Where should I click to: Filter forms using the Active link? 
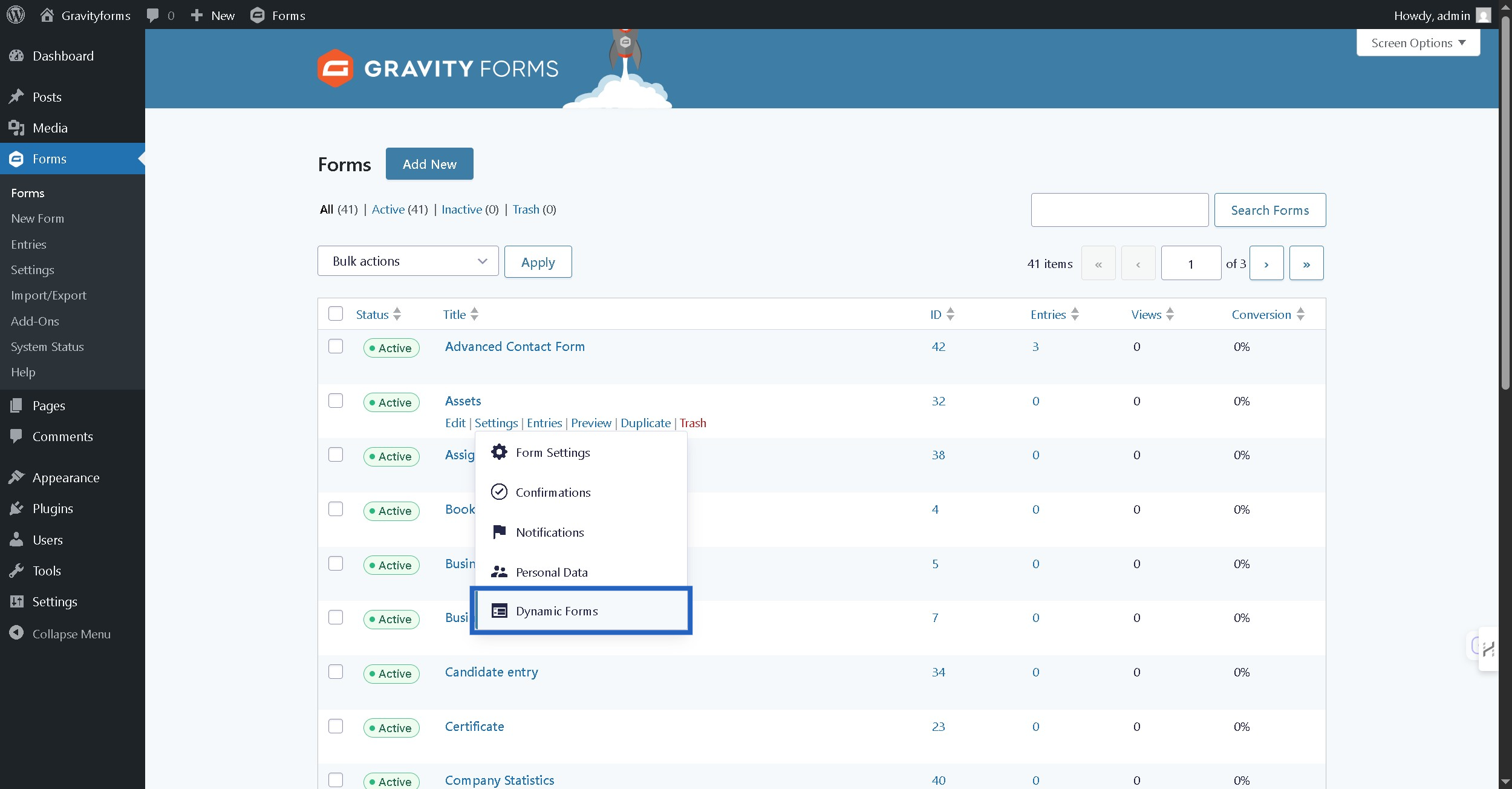tap(389, 209)
